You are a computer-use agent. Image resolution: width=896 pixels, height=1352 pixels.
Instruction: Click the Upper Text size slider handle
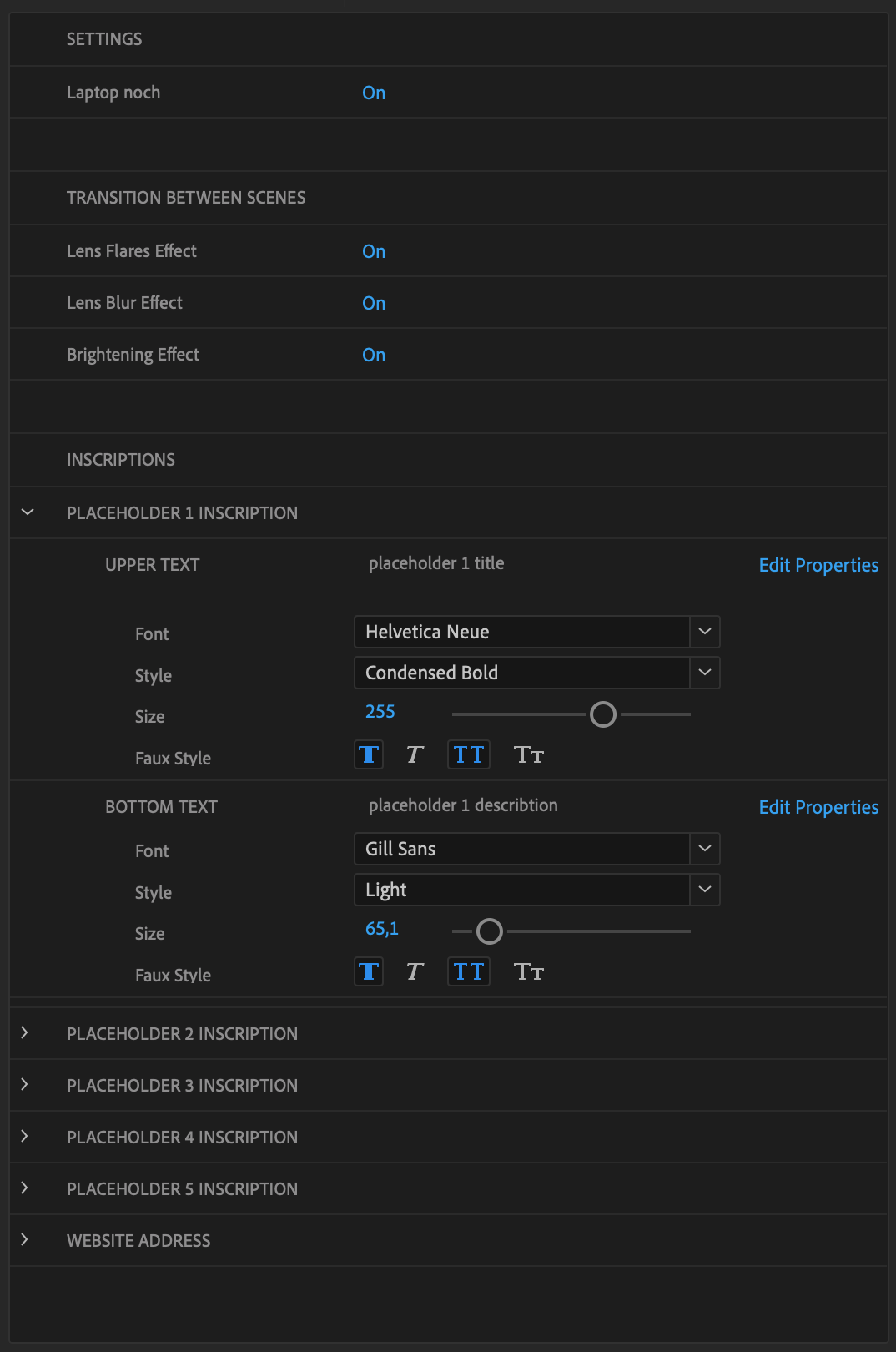coord(603,714)
